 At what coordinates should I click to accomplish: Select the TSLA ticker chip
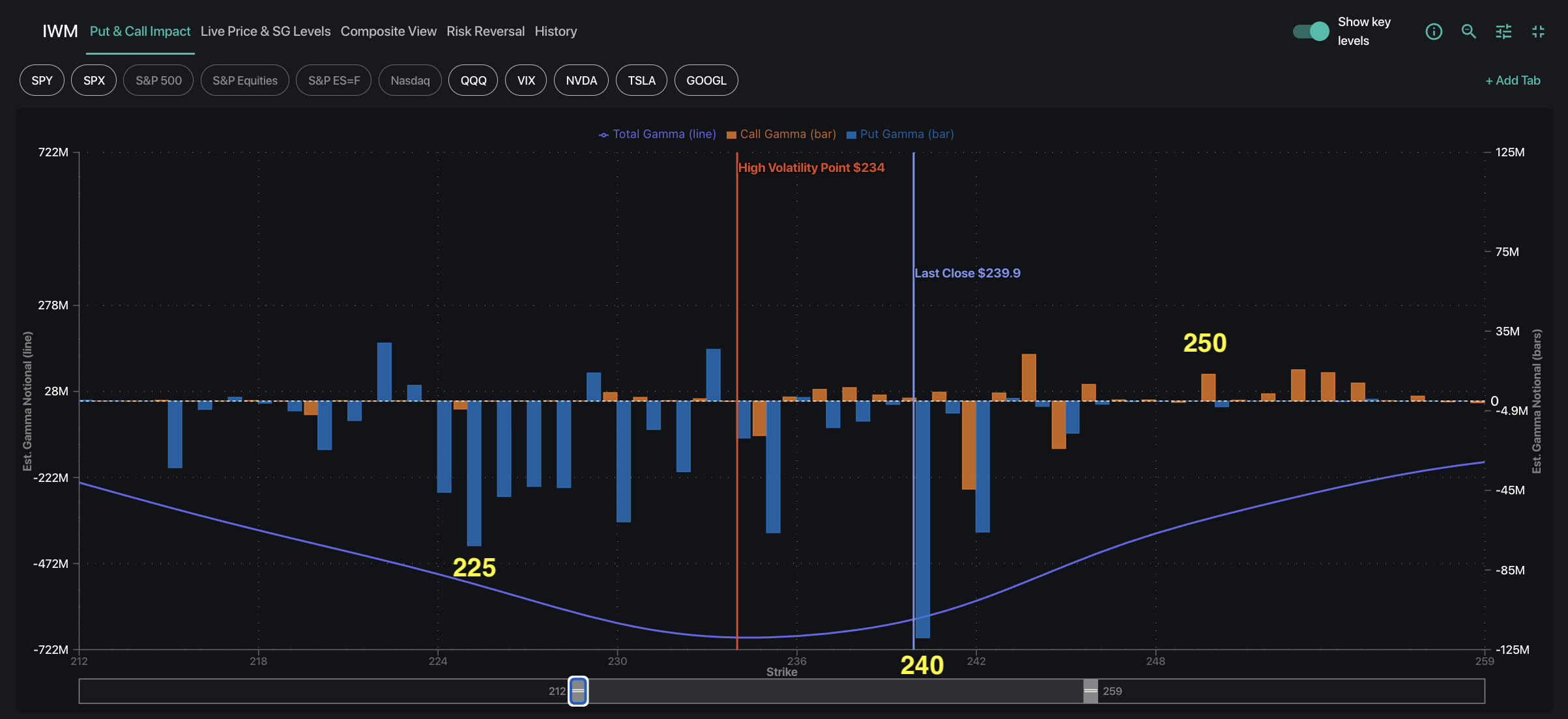click(641, 81)
